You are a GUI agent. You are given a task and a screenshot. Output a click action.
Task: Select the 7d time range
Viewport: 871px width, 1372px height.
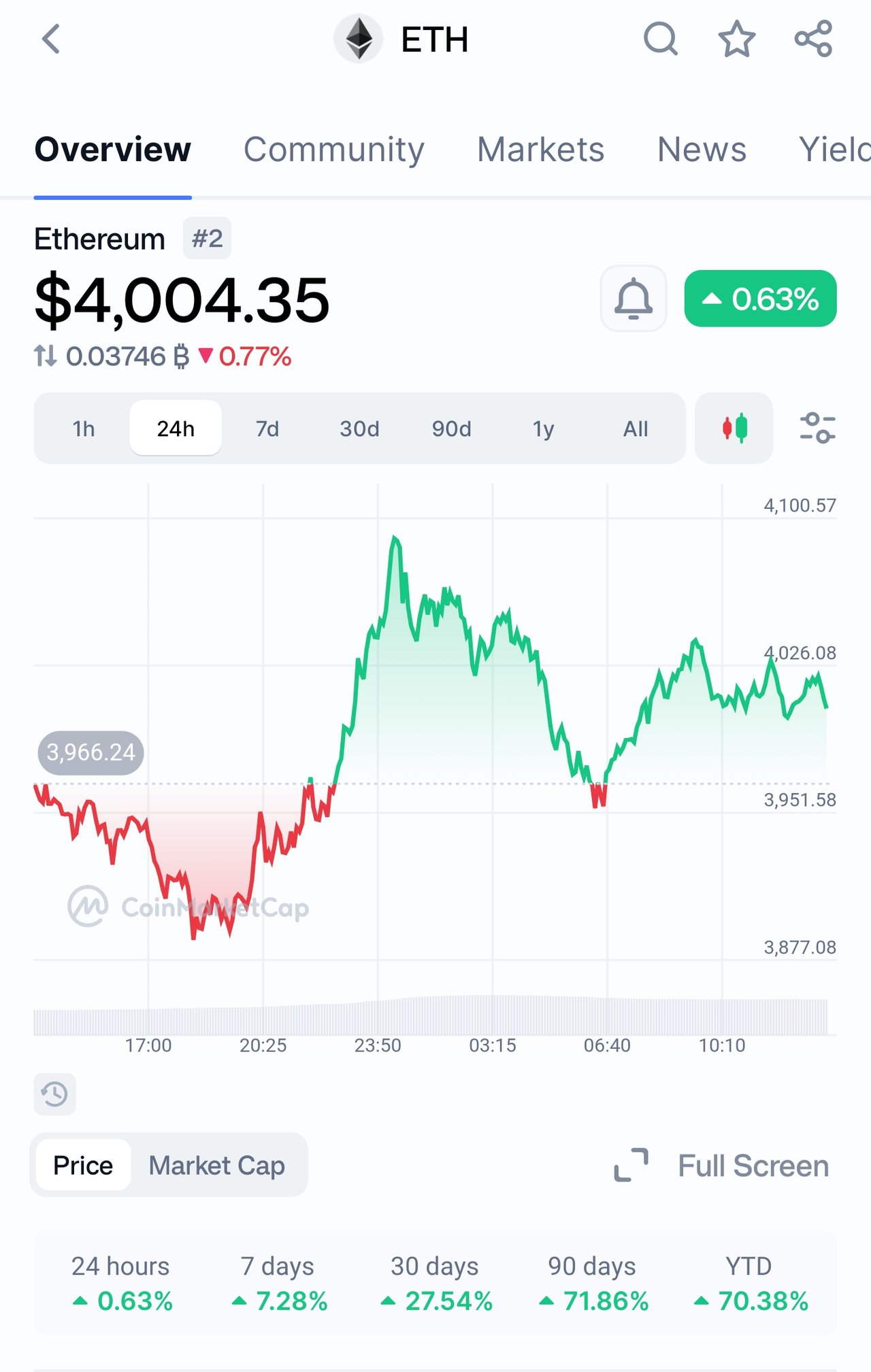click(x=267, y=429)
